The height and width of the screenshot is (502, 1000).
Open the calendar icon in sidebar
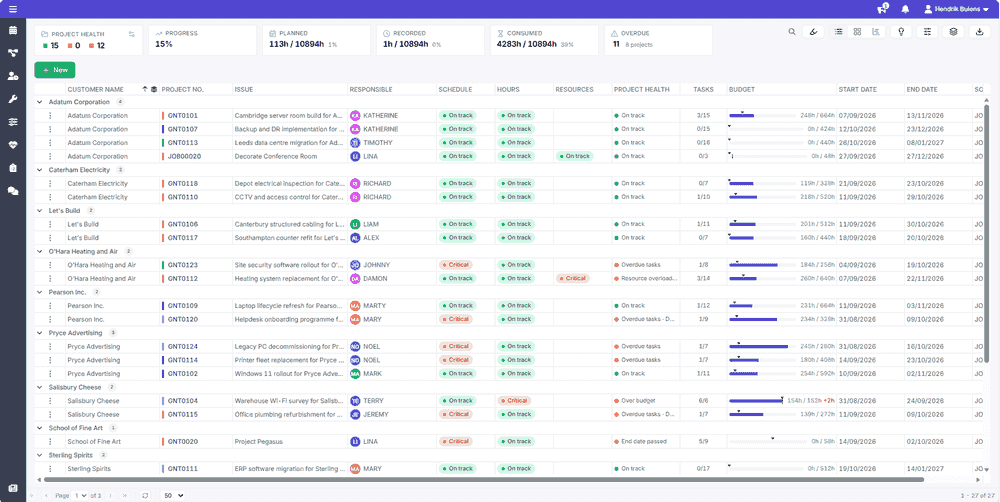pos(13,31)
